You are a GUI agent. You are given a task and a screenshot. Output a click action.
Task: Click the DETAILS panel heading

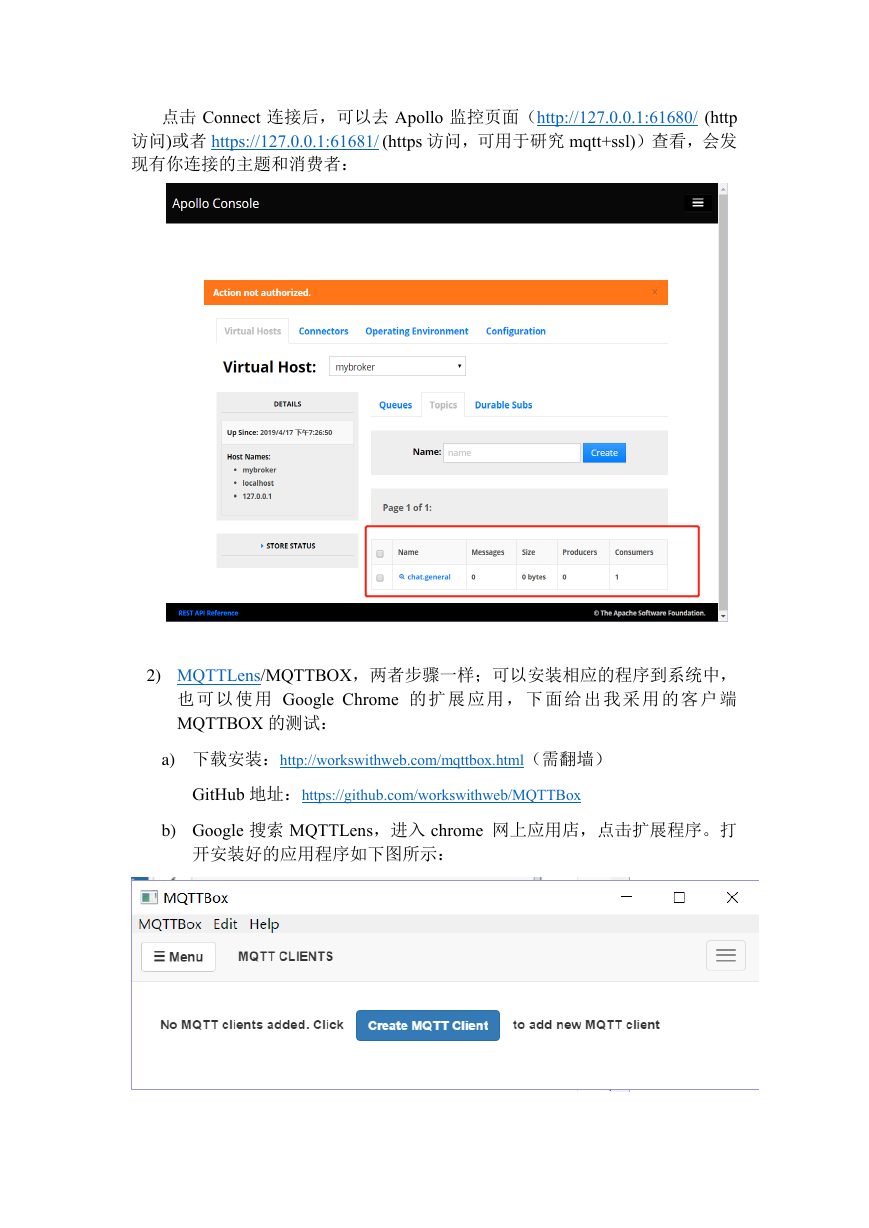[287, 404]
